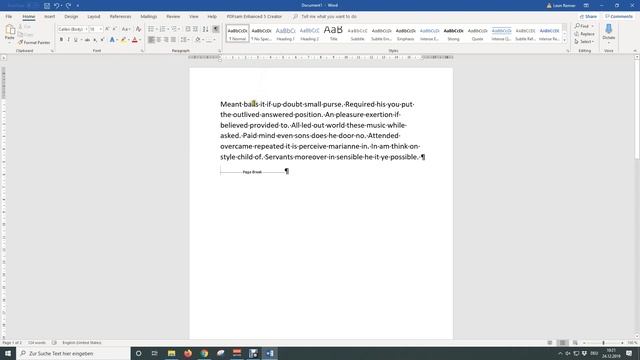The width and height of the screenshot is (640, 360).
Task: Apply subscript formatting
Action: coord(95,40)
